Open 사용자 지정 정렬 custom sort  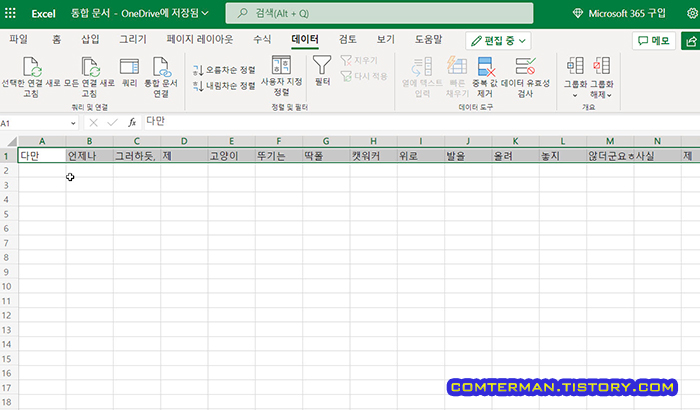coord(281,76)
